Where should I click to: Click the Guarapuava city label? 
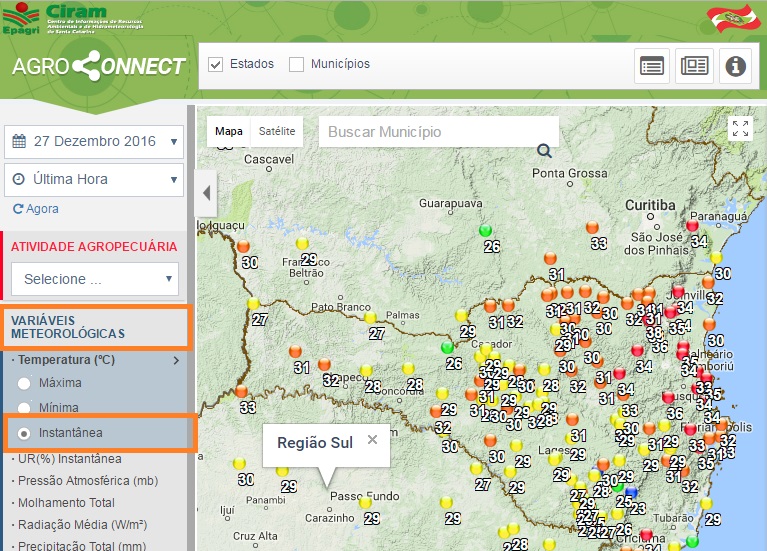tap(451, 203)
